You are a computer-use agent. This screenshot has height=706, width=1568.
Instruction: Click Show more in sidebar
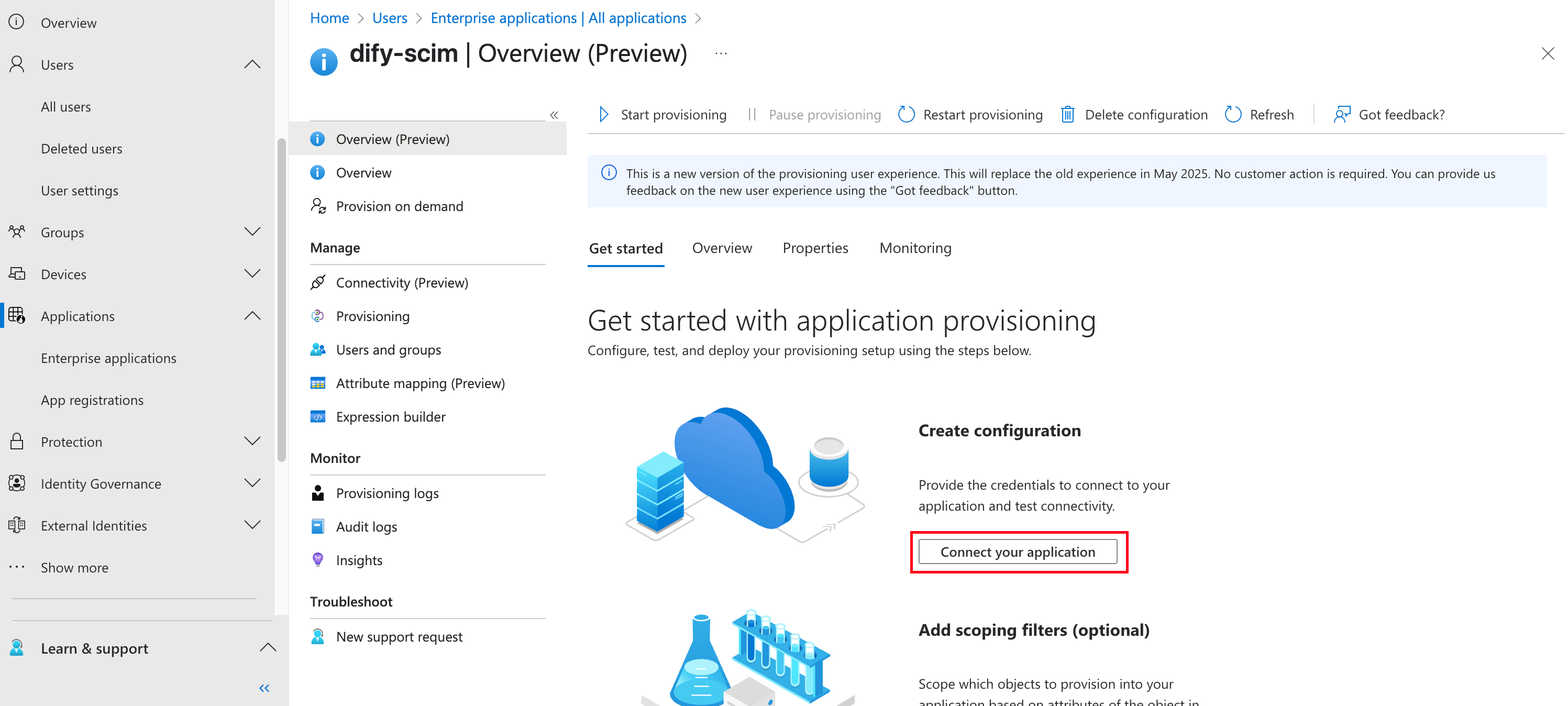pyautogui.click(x=74, y=567)
